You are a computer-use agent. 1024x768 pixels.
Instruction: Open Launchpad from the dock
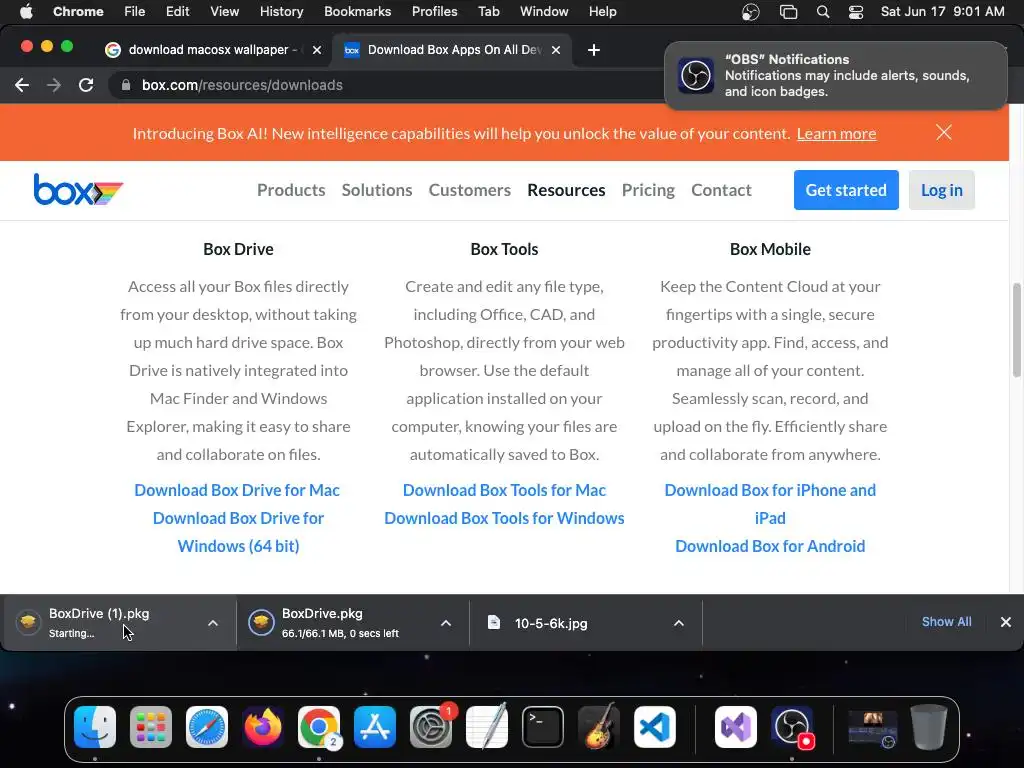151,727
